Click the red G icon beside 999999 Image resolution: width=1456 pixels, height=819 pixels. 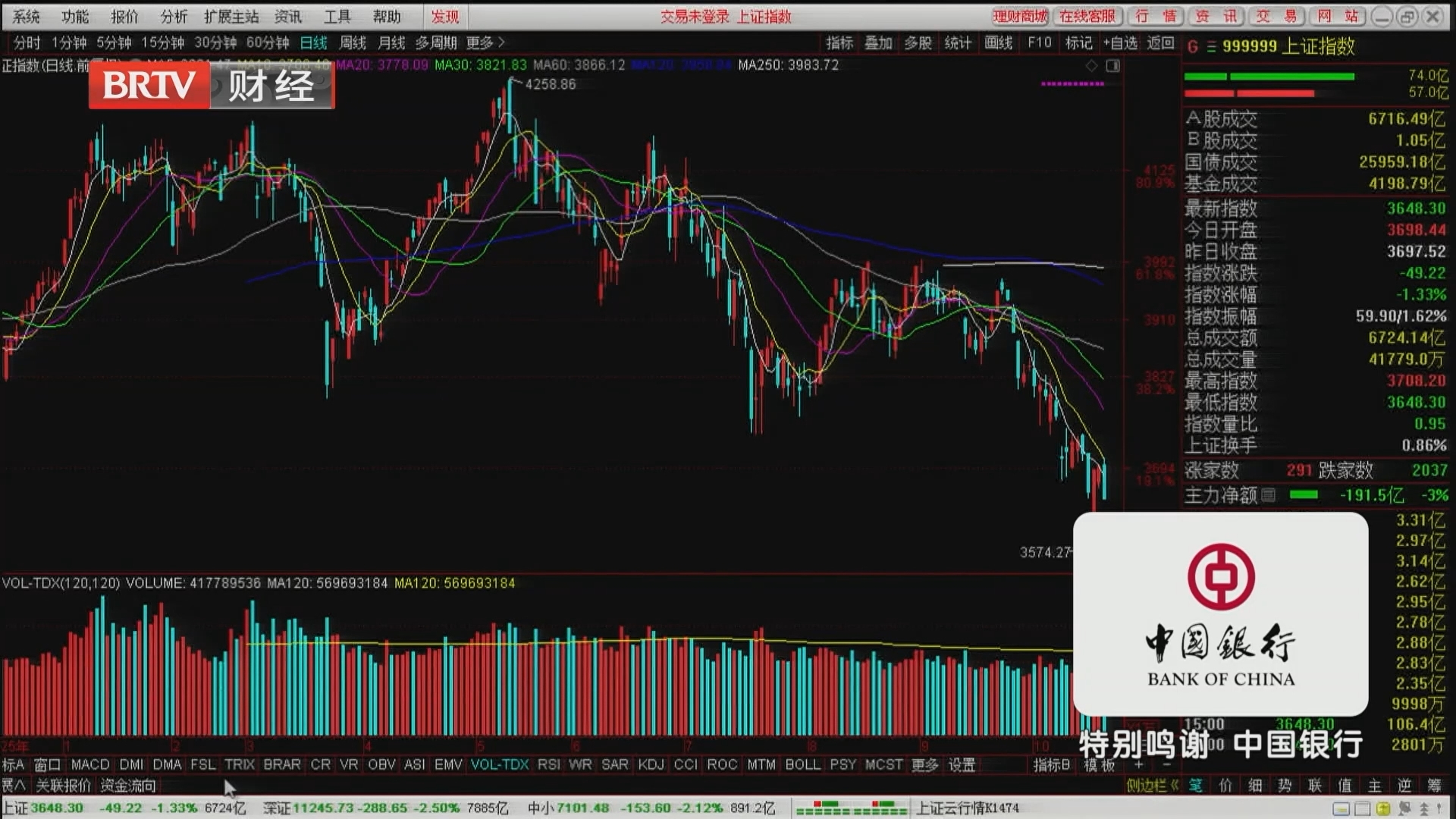[1192, 47]
